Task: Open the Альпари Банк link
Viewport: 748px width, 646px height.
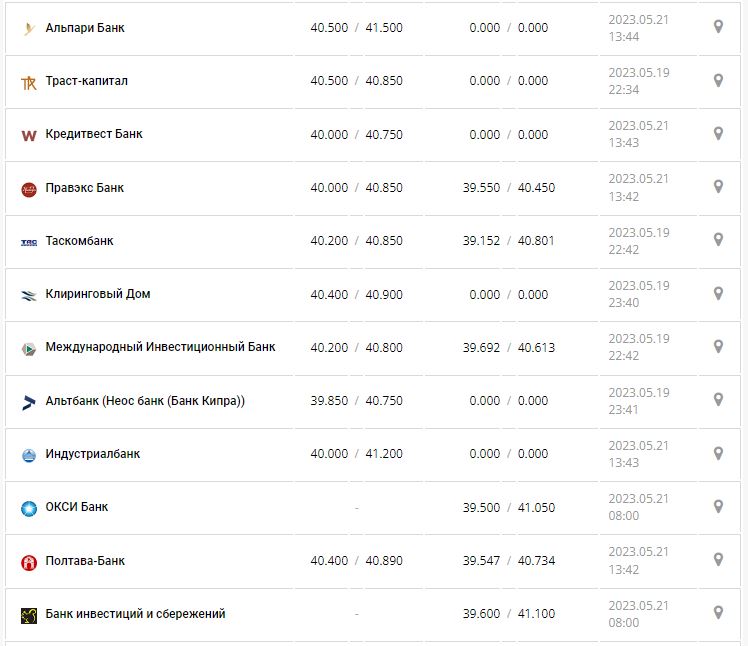Action: tap(85, 28)
